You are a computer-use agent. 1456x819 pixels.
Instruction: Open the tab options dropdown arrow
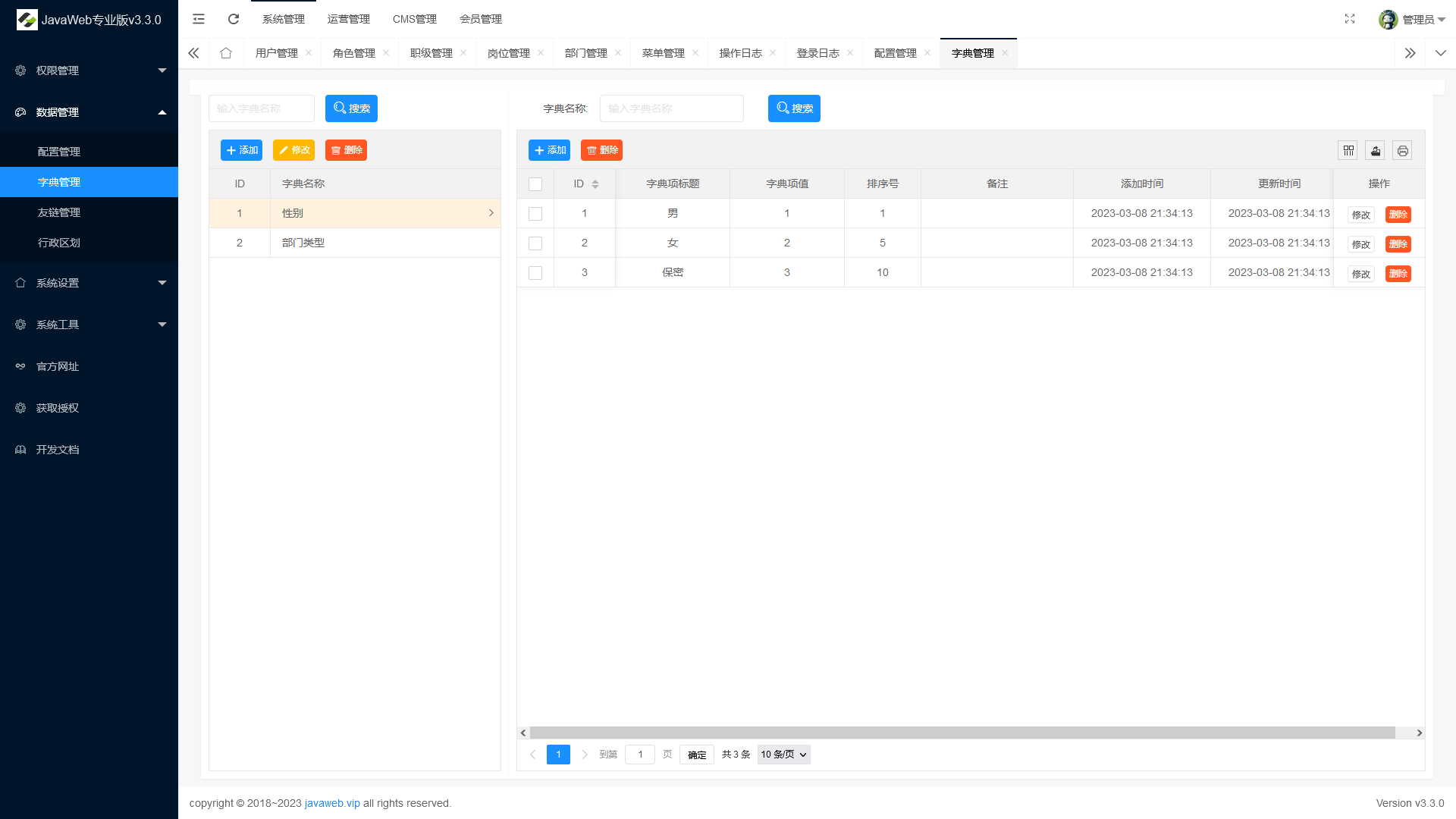[x=1441, y=53]
